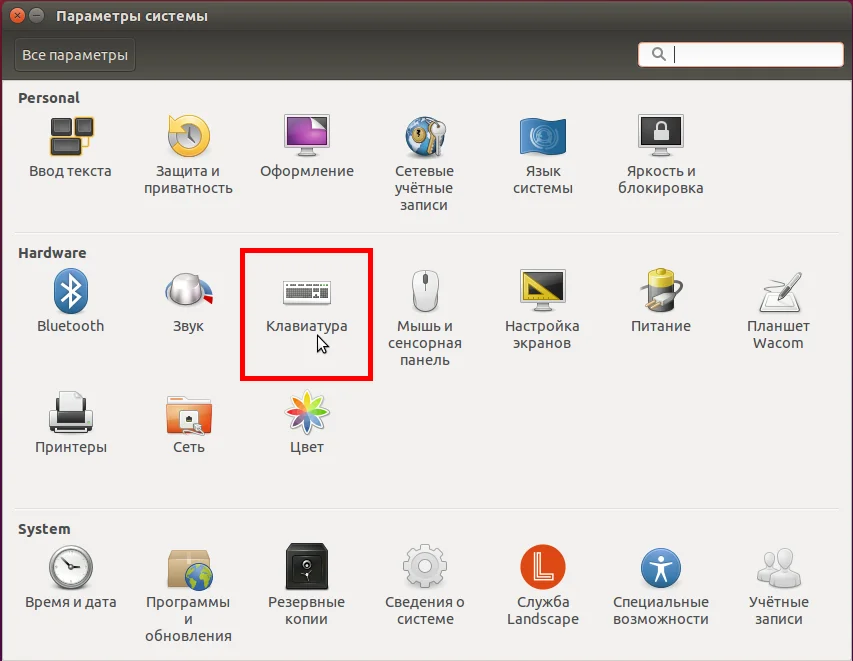Click the Клавиатура text label

coord(307,326)
